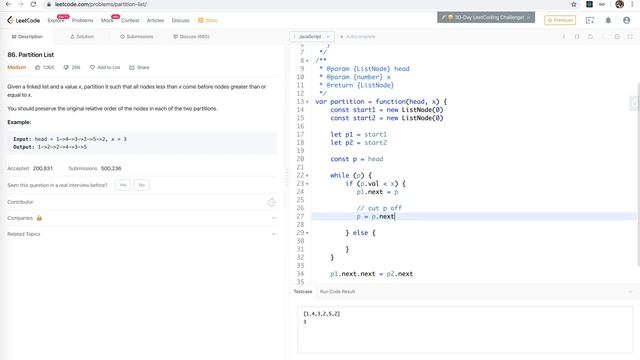Go back using browser back arrow
The width and height of the screenshot is (640, 360).
[8, 4]
